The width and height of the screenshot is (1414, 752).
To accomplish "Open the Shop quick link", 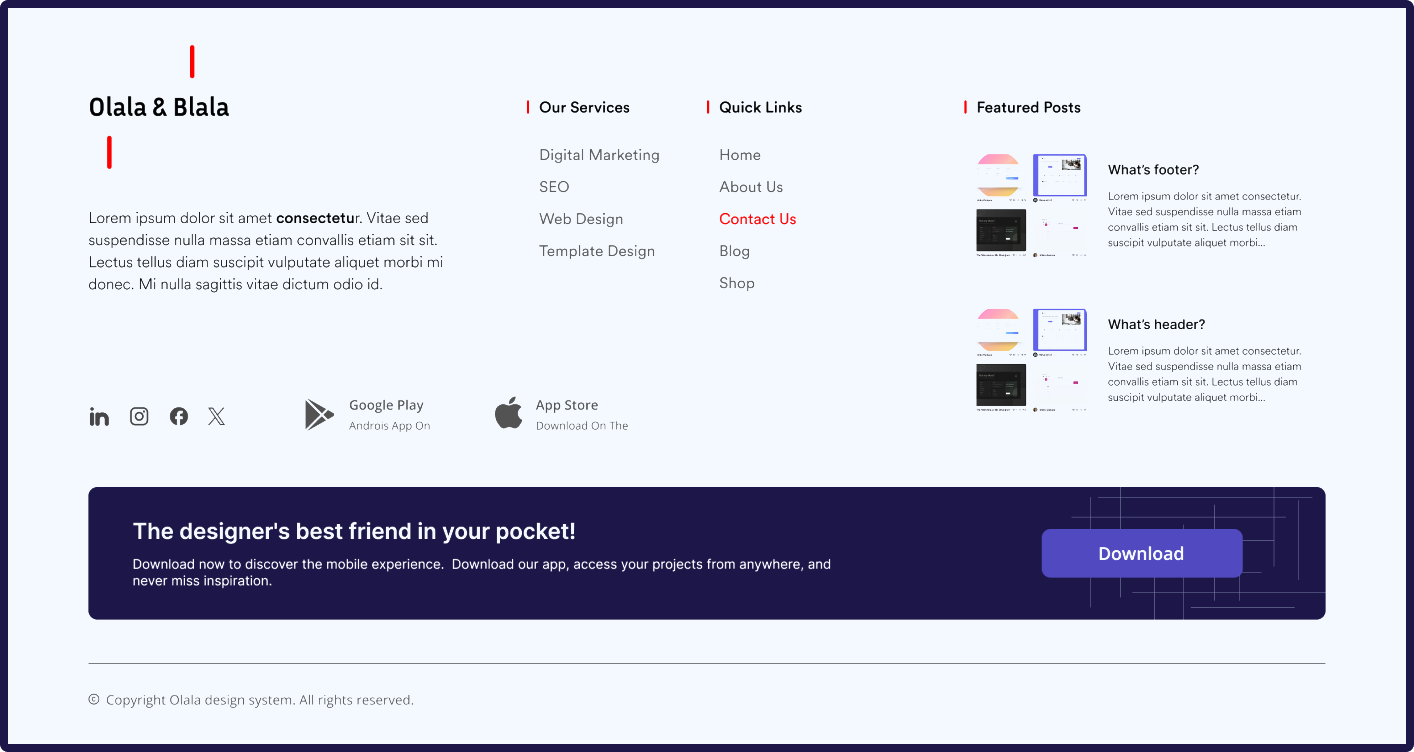I will 737,283.
